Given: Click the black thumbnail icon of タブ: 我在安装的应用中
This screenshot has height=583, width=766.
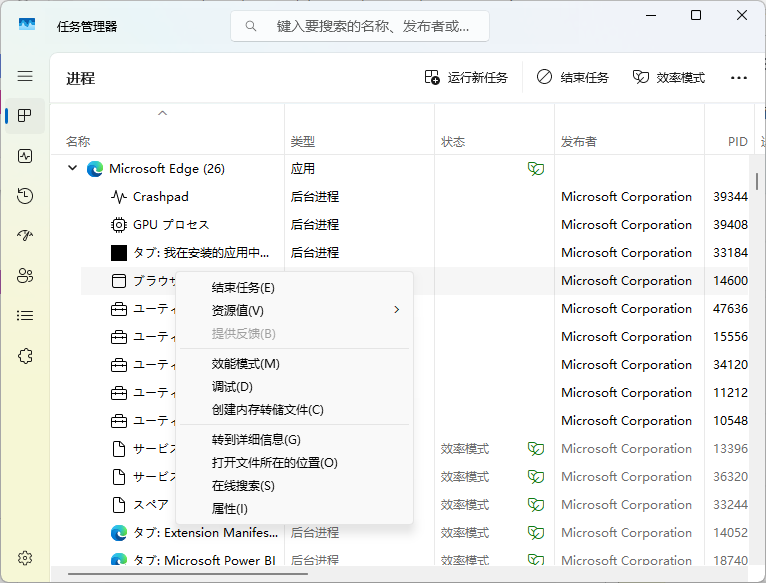Looking at the screenshot, I should [119, 253].
